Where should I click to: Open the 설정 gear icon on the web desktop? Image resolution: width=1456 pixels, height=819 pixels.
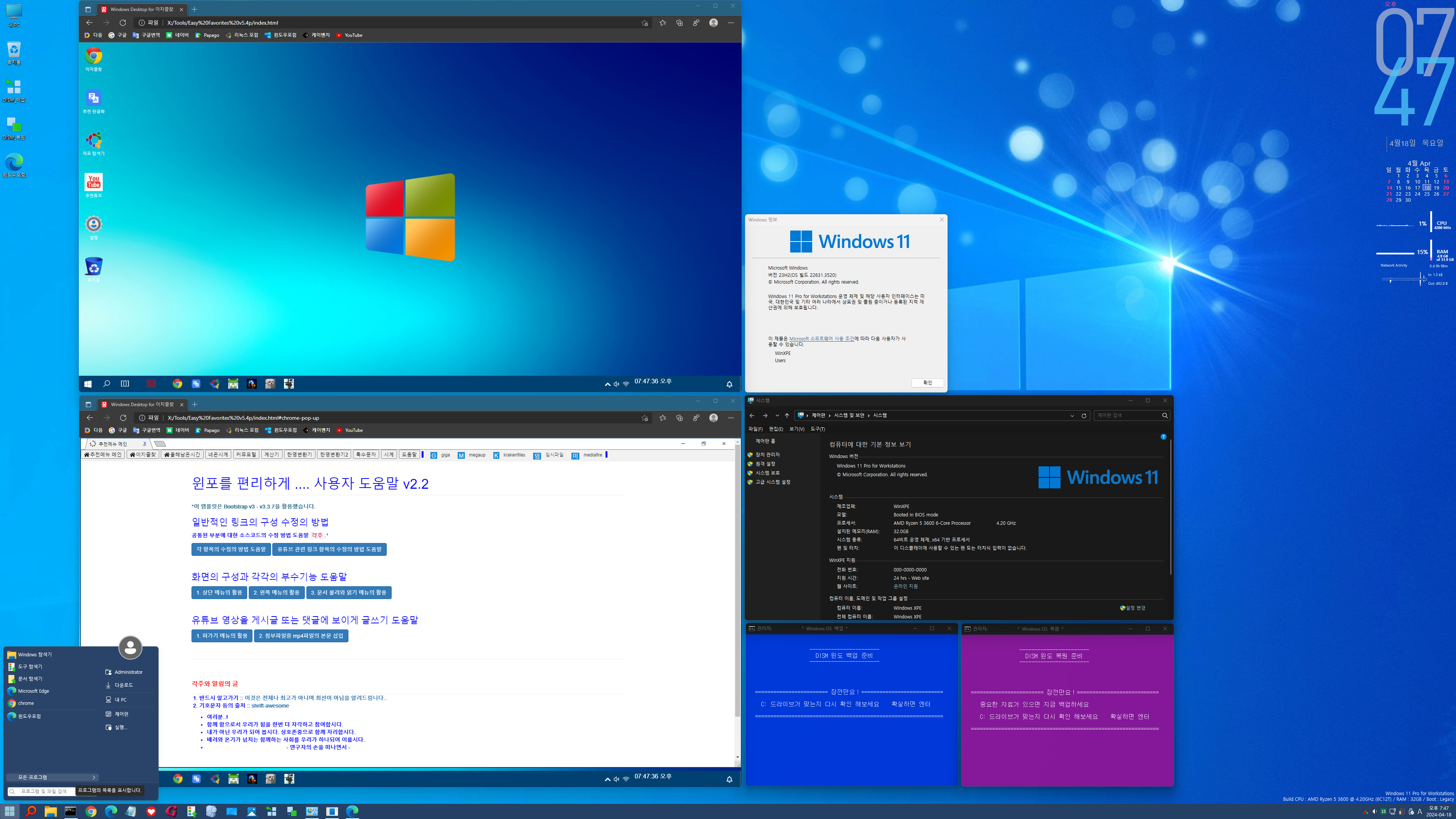94,227
